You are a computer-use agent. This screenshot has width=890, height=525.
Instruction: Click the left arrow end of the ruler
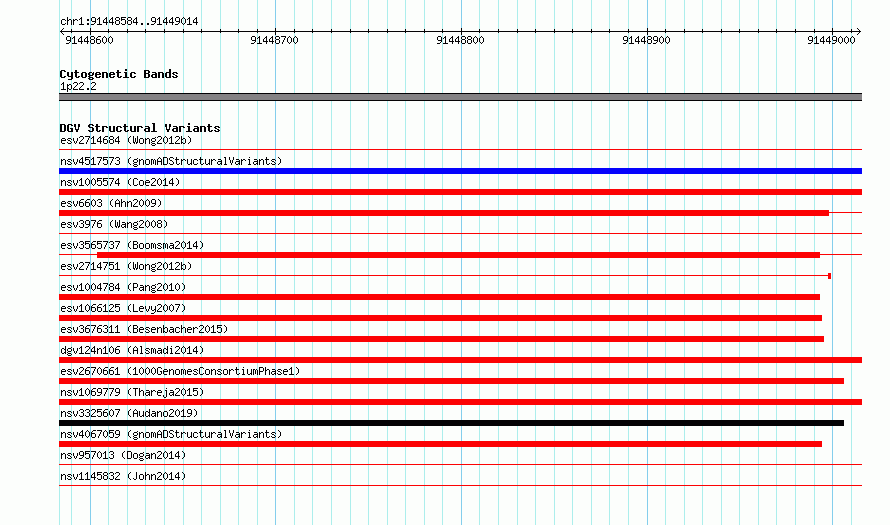pos(62,31)
